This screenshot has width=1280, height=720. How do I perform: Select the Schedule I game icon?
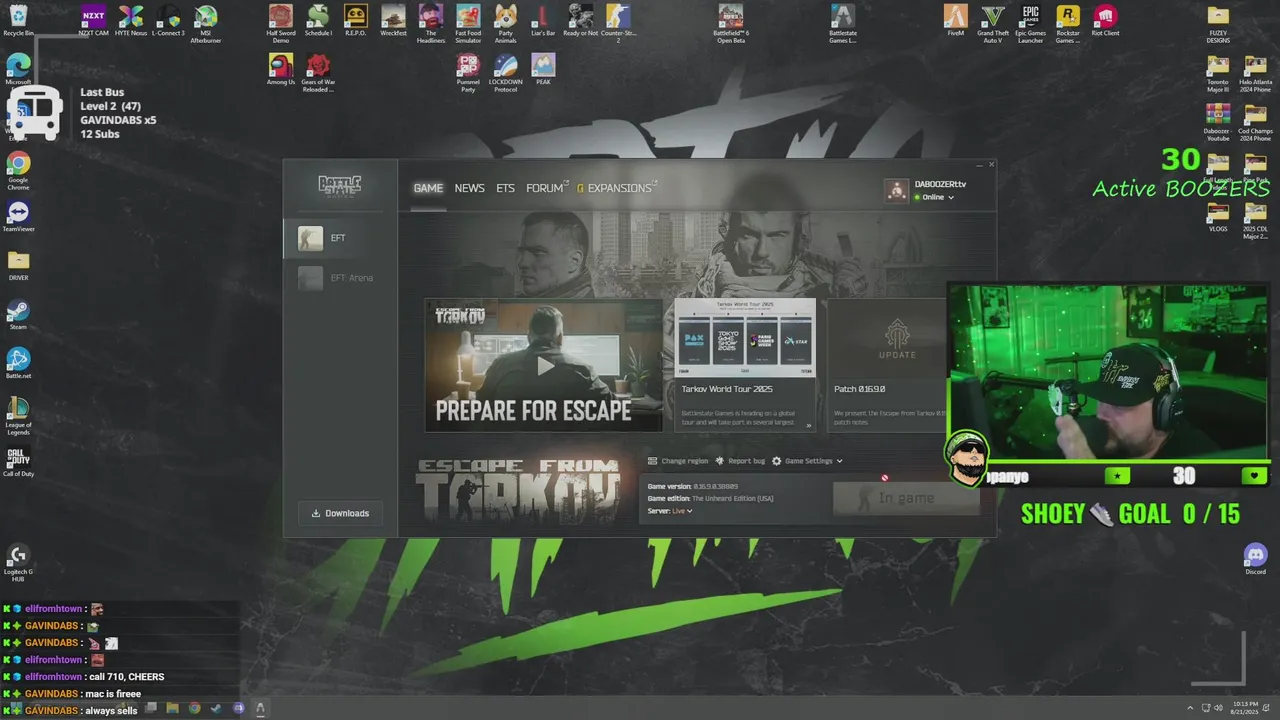[x=318, y=21]
